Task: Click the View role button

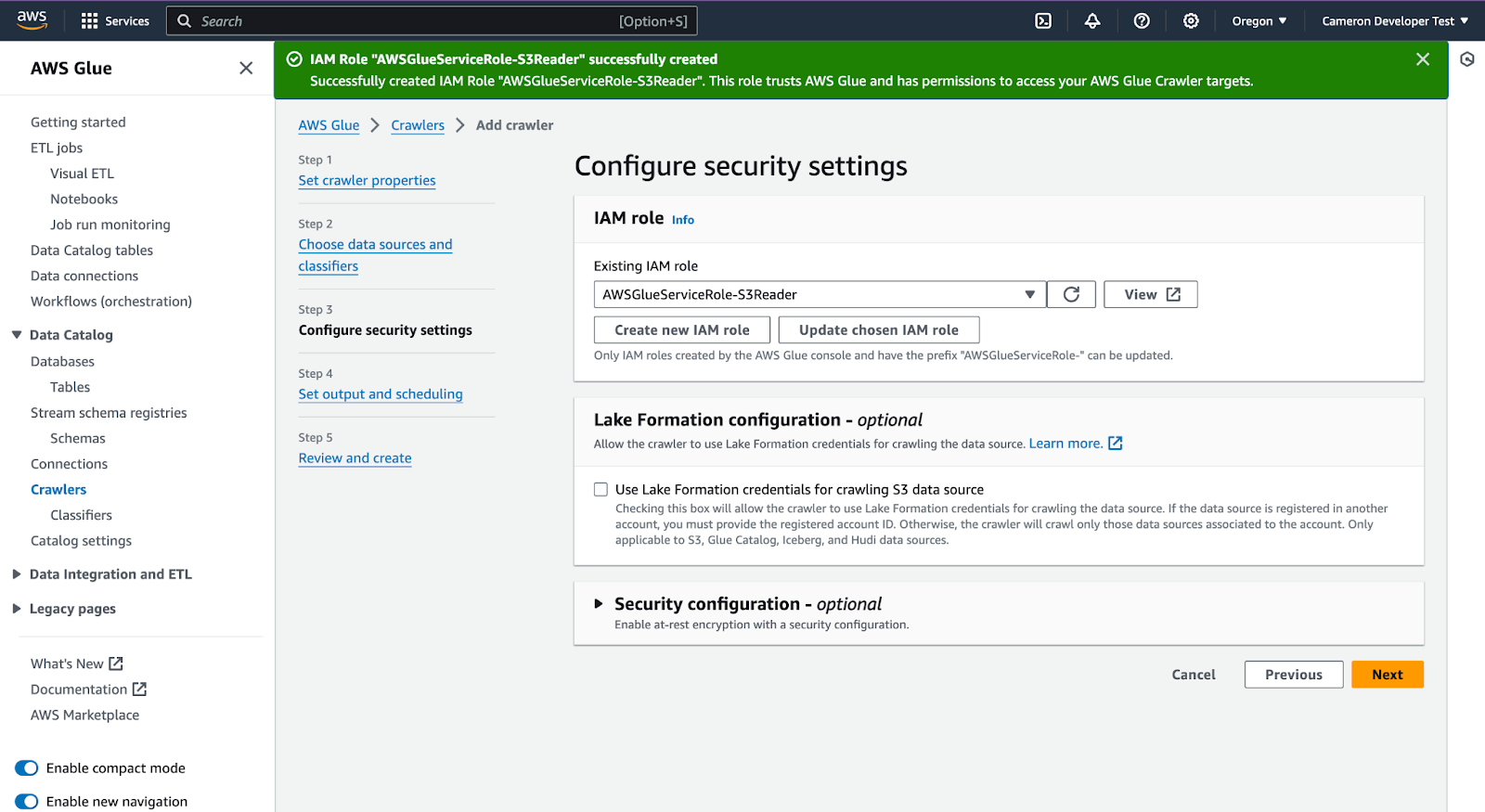Action: pyautogui.click(x=1150, y=294)
